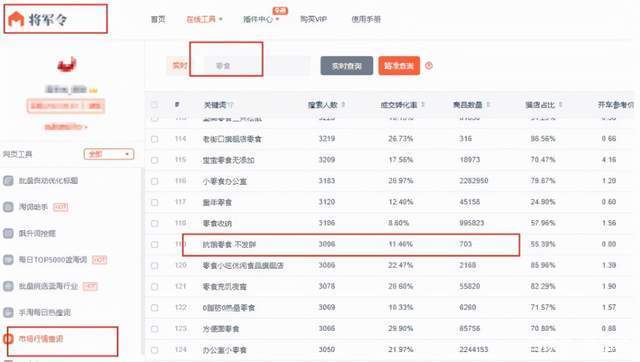The width and height of the screenshot is (640, 362).
Task: Click the keyword search input containing 零食
Action: (257, 66)
